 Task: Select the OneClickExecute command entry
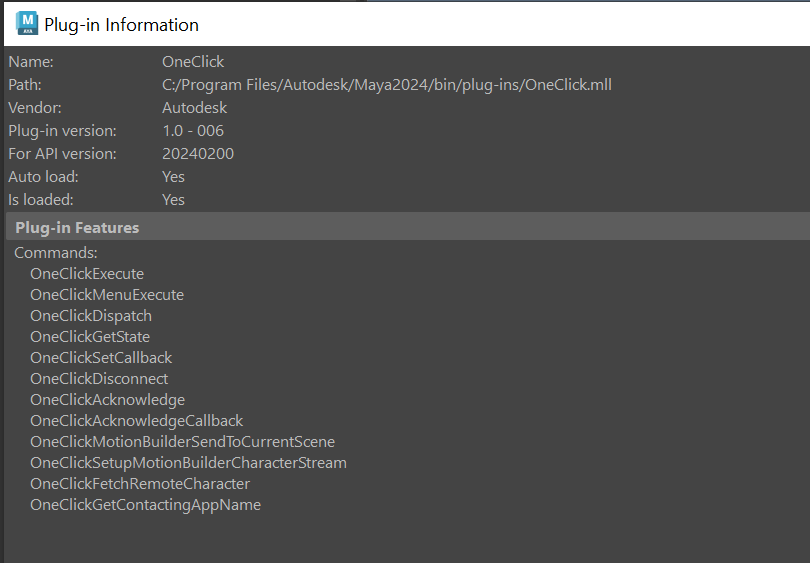[87, 274]
